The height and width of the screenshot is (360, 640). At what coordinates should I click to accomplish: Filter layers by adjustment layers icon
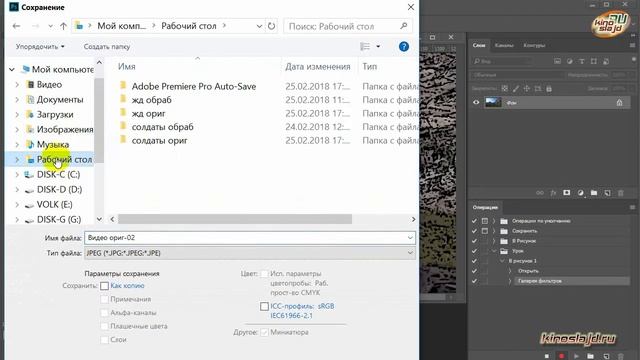click(569, 61)
